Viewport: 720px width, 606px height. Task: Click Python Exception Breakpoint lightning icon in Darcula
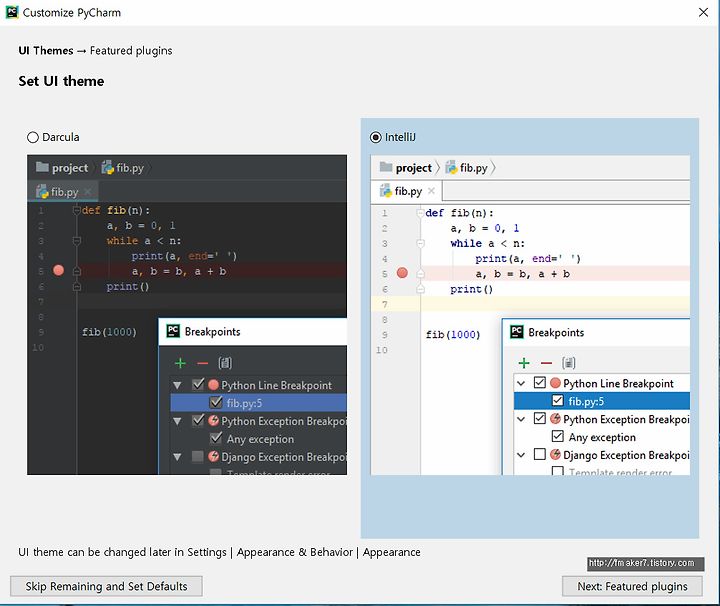tap(213, 421)
